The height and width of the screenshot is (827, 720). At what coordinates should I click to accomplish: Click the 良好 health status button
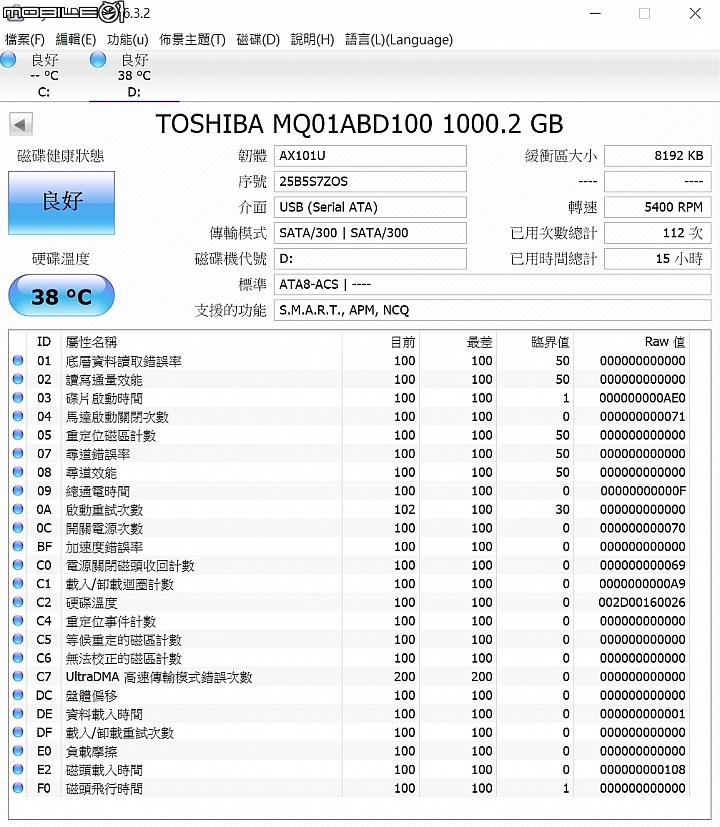click(61, 203)
